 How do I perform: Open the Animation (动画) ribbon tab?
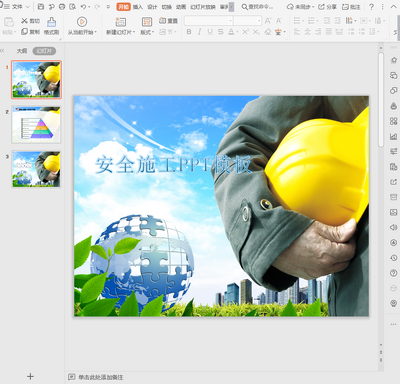[181, 7]
